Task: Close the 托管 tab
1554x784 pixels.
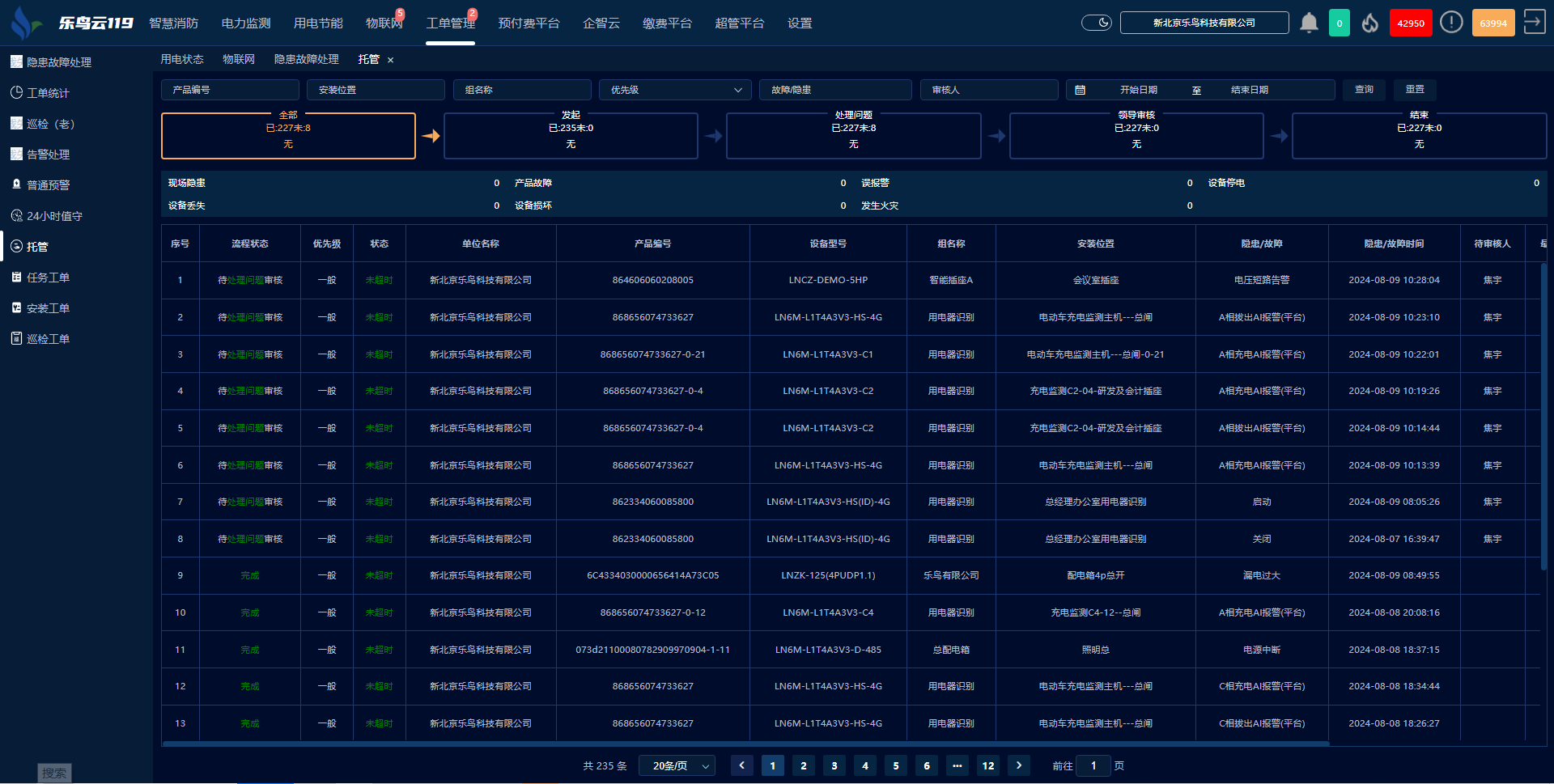Action: coord(391,60)
